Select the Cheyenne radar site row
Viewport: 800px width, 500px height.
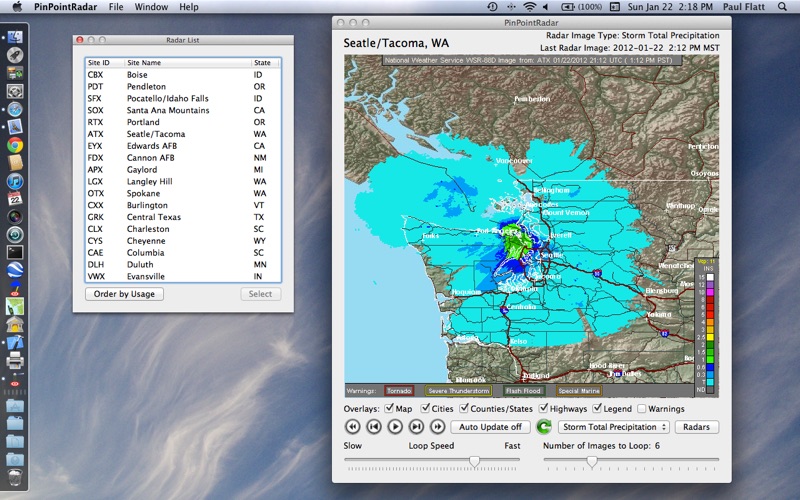click(183, 241)
